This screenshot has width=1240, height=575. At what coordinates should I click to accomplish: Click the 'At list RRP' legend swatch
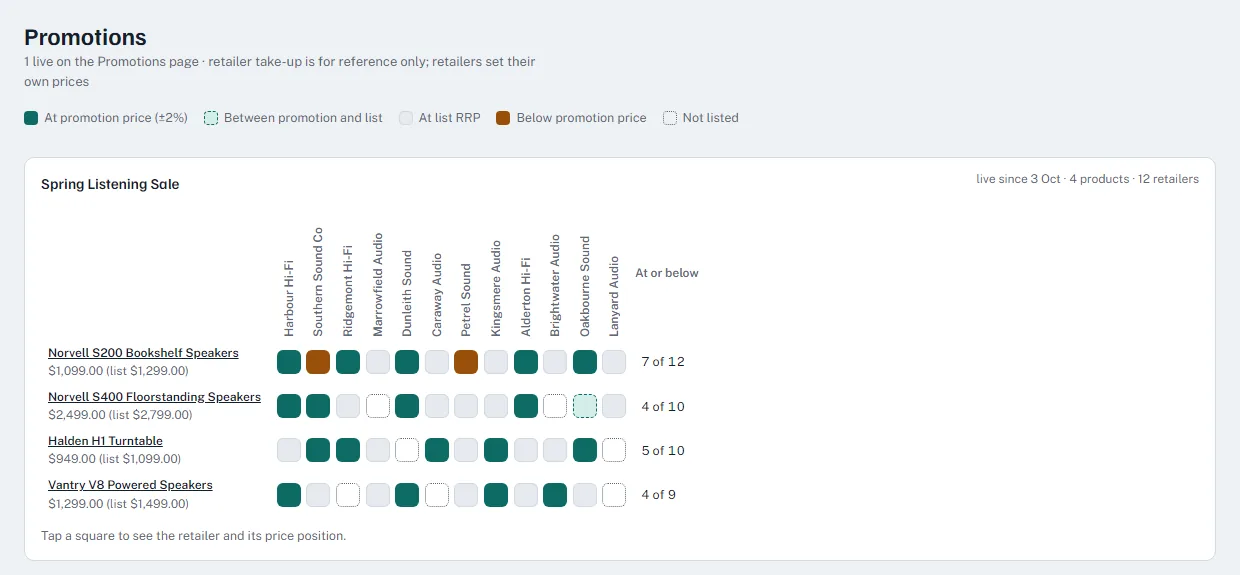click(x=405, y=118)
